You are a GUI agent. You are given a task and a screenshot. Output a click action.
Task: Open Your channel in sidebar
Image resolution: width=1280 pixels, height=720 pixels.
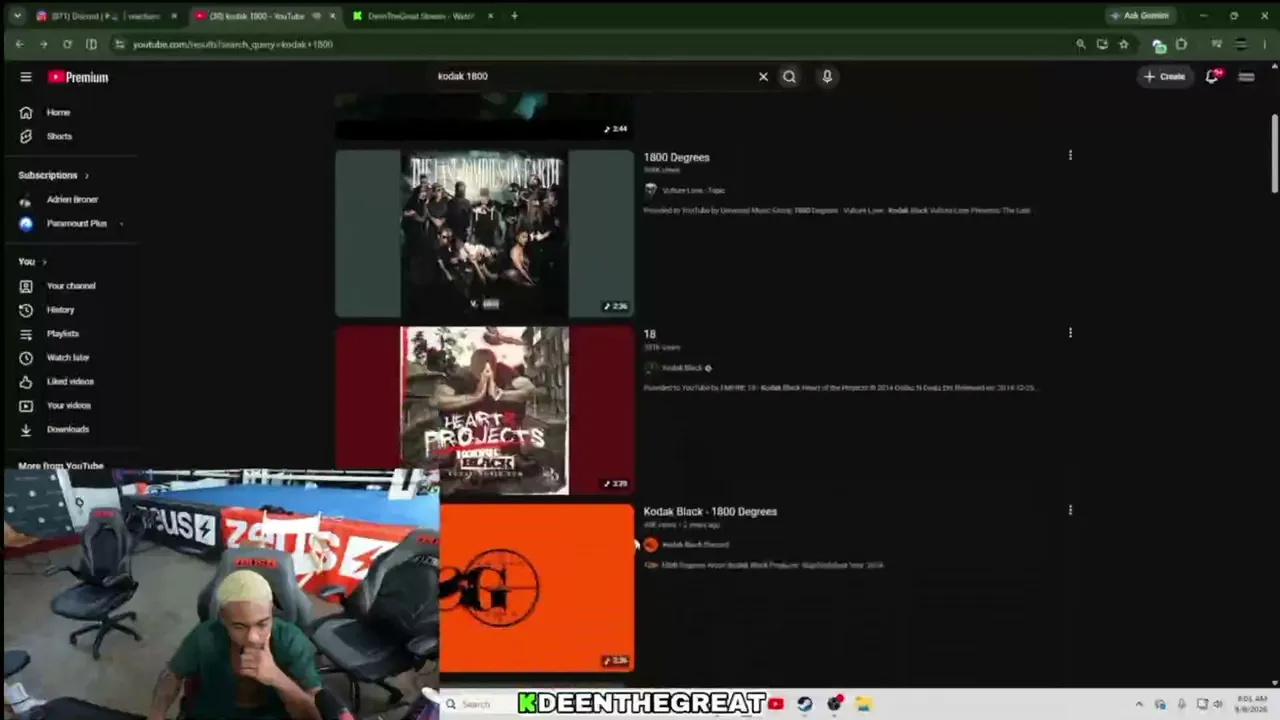coord(71,286)
